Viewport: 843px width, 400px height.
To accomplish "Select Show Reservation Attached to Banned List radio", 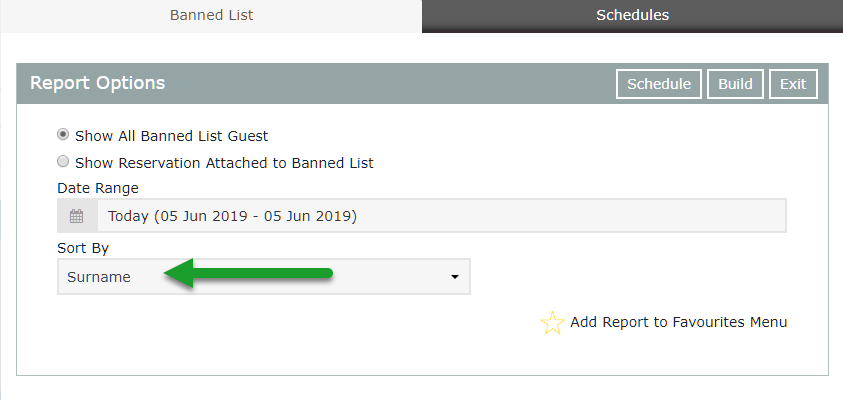I will 63,161.
